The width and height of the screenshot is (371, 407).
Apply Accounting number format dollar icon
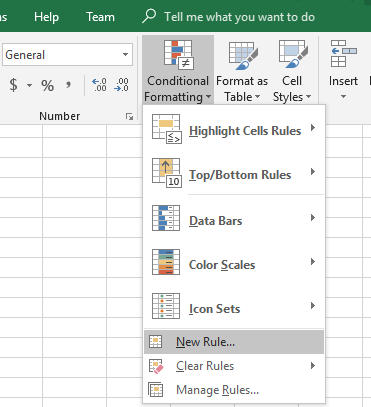pos(13,85)
